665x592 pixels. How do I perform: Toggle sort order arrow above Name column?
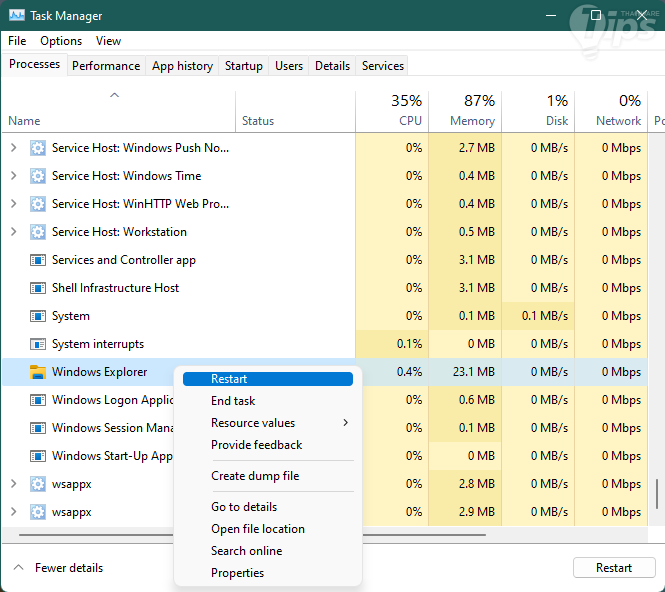[115, 95]
